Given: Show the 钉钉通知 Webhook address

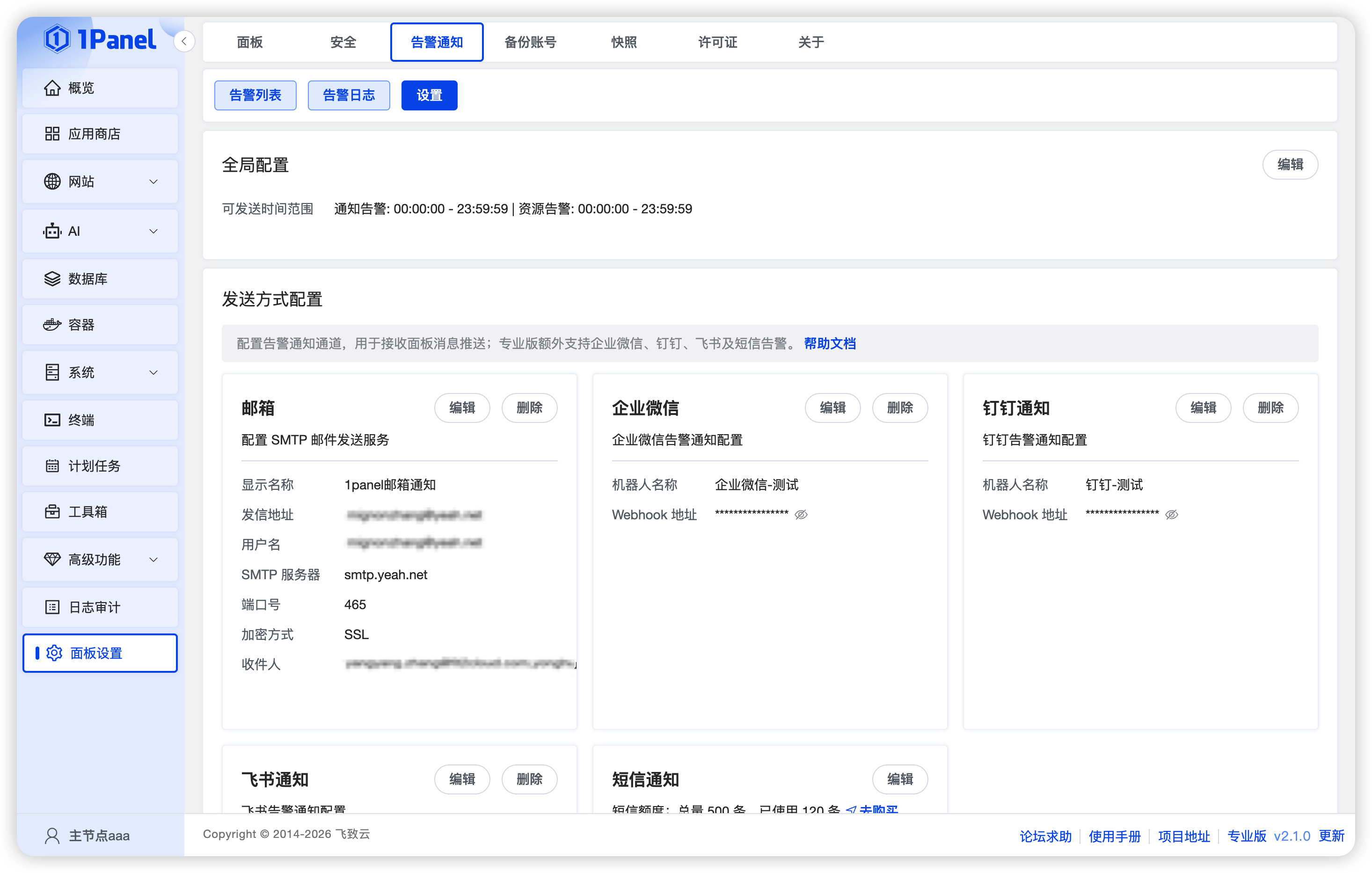Looking at the screenshot, I should 1172,514.
